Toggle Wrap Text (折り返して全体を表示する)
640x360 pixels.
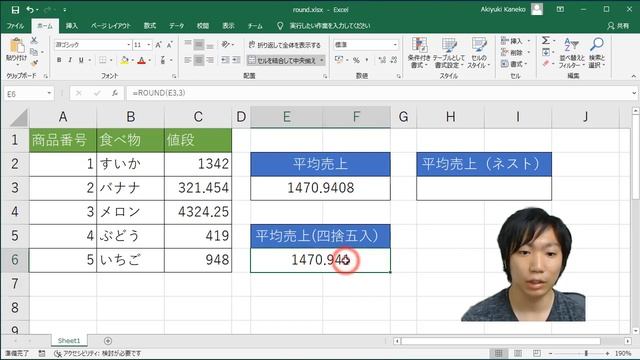point(284,45)
